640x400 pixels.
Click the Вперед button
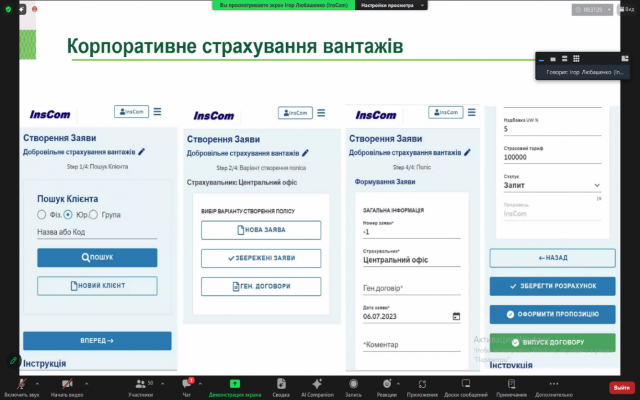click(x=97, y=340)
